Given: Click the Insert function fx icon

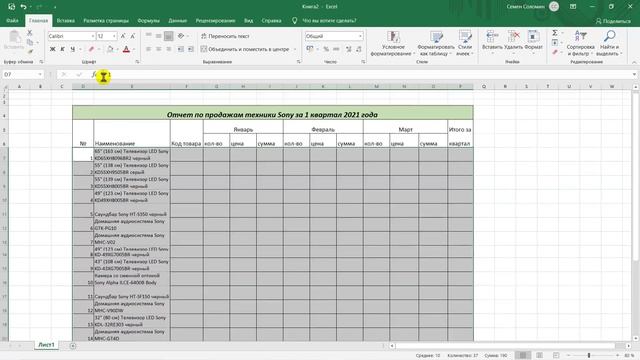Looking at the screenshot, I should click(x=94, y=74).
